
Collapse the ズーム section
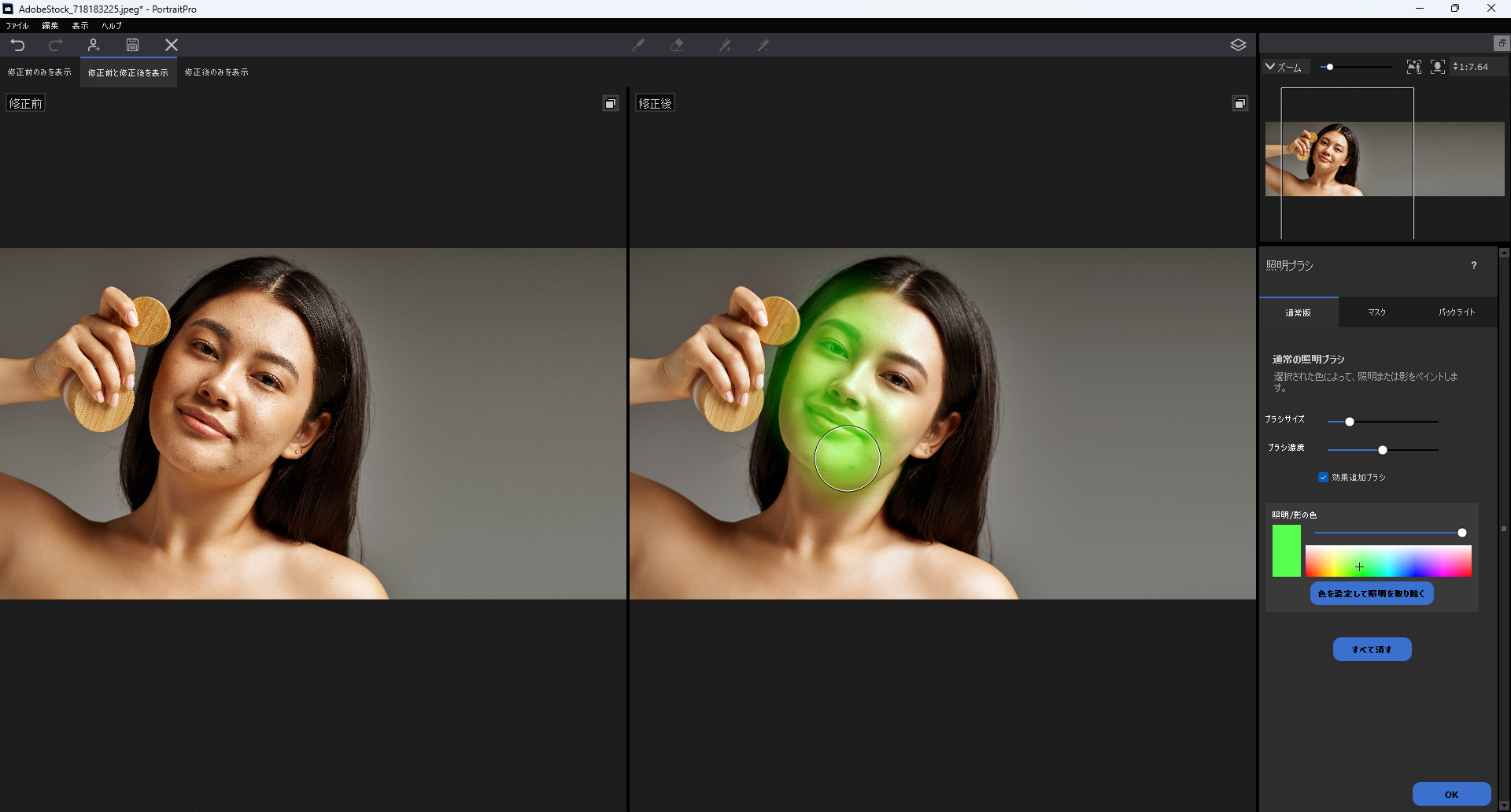point(1270,67)
